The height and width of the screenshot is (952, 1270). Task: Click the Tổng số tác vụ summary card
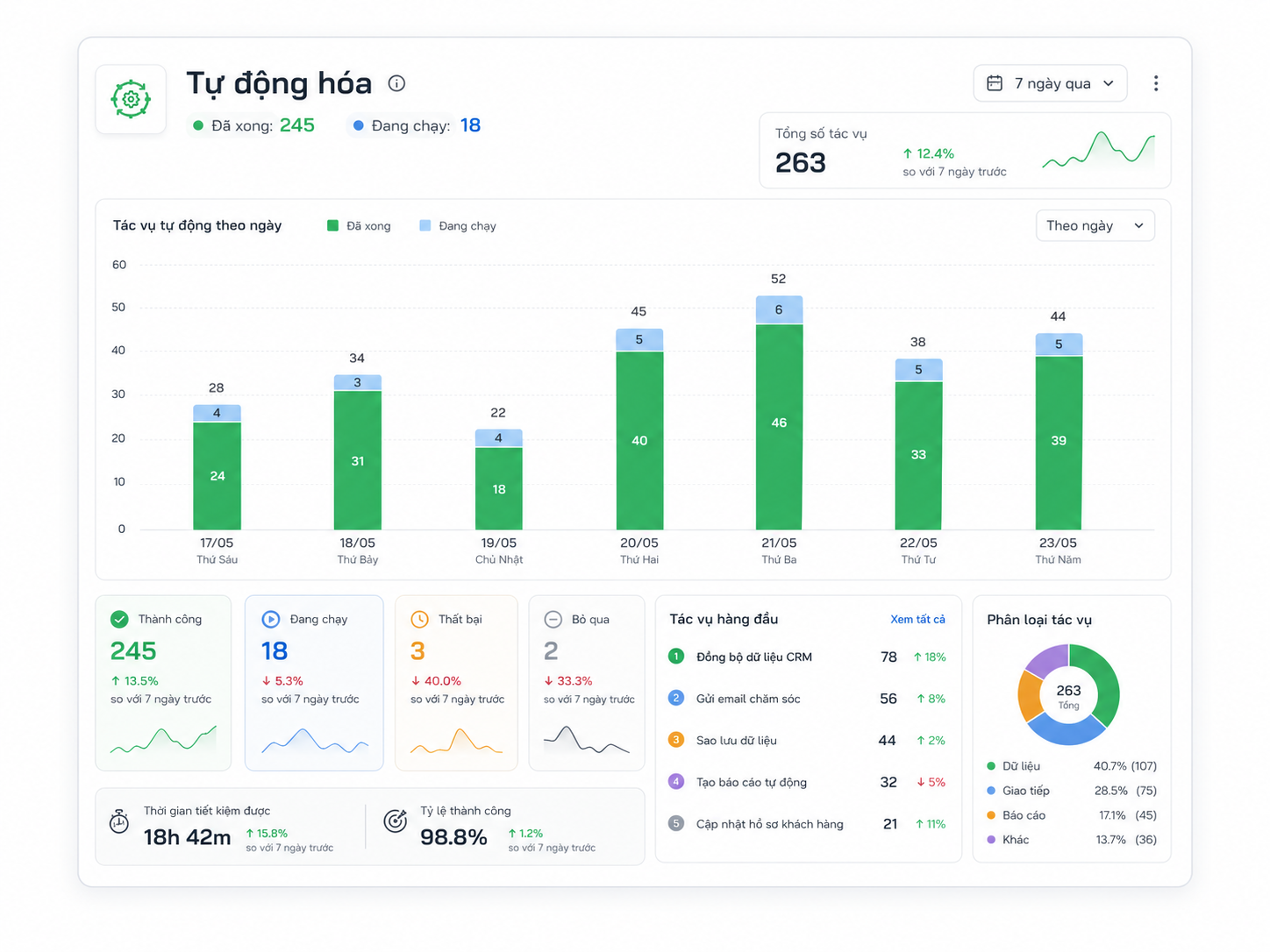pyautogui.click(x=965, y=150)
